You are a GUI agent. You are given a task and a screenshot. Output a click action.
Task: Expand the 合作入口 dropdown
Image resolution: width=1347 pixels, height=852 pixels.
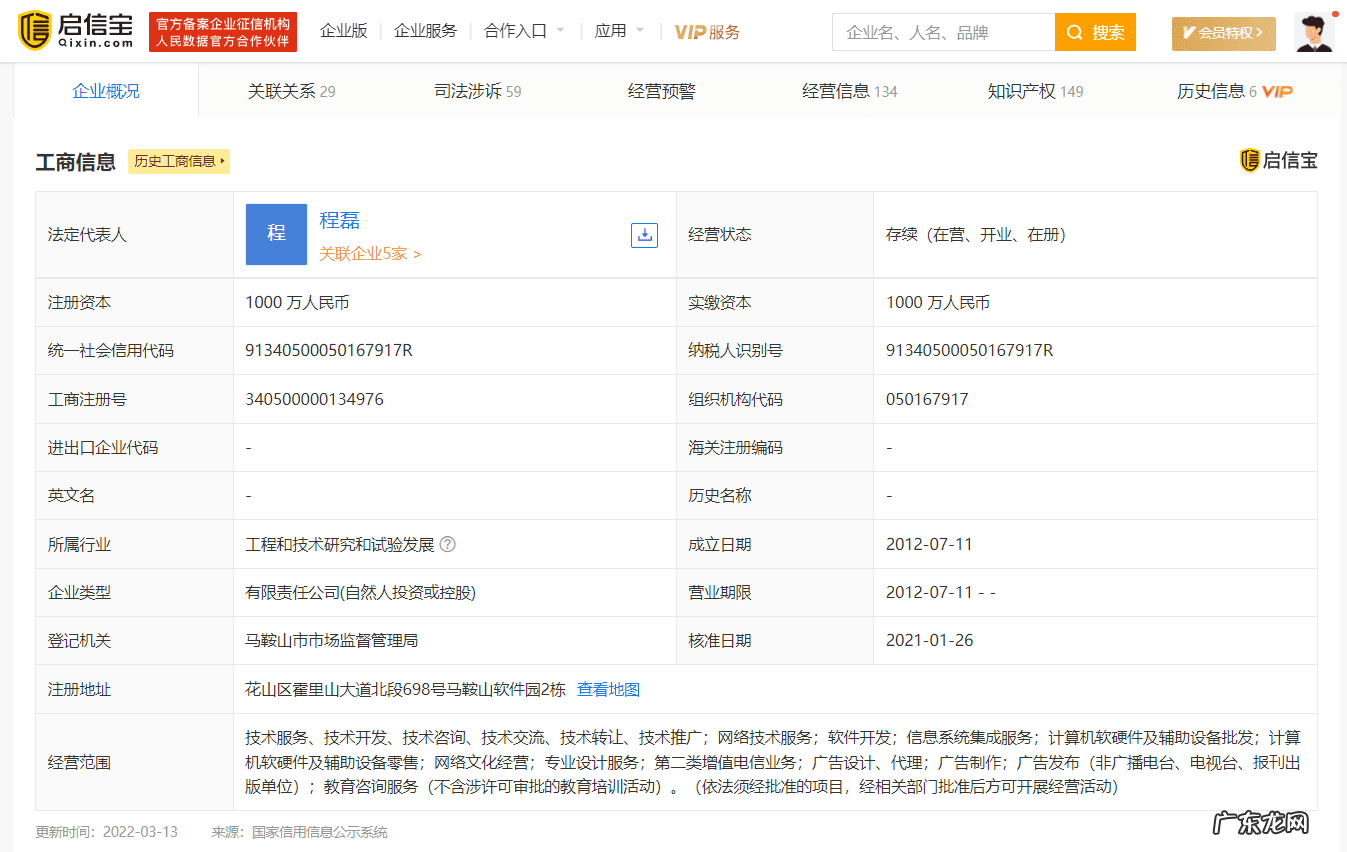tap(514, 31)
